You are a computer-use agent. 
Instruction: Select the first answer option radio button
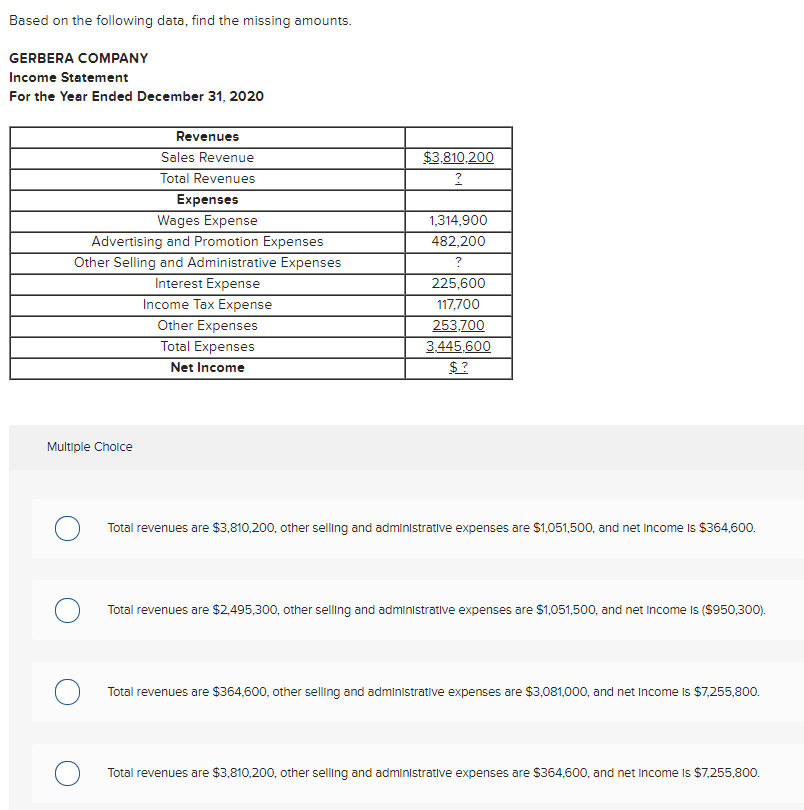pos(67,528)
